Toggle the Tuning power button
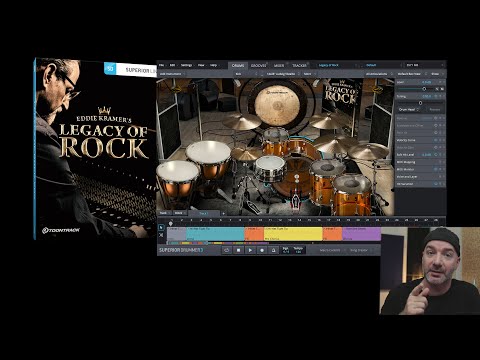 pos(435,96)
